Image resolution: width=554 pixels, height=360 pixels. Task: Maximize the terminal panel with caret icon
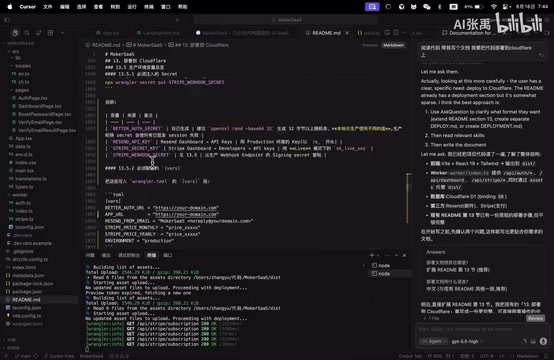[396, 255]
